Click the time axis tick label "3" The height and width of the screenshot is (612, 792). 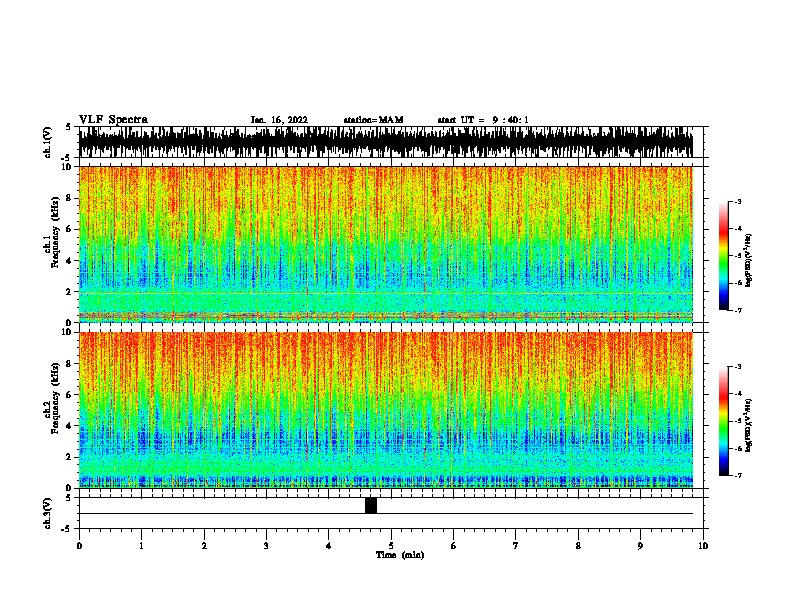[x=266, y=546]
